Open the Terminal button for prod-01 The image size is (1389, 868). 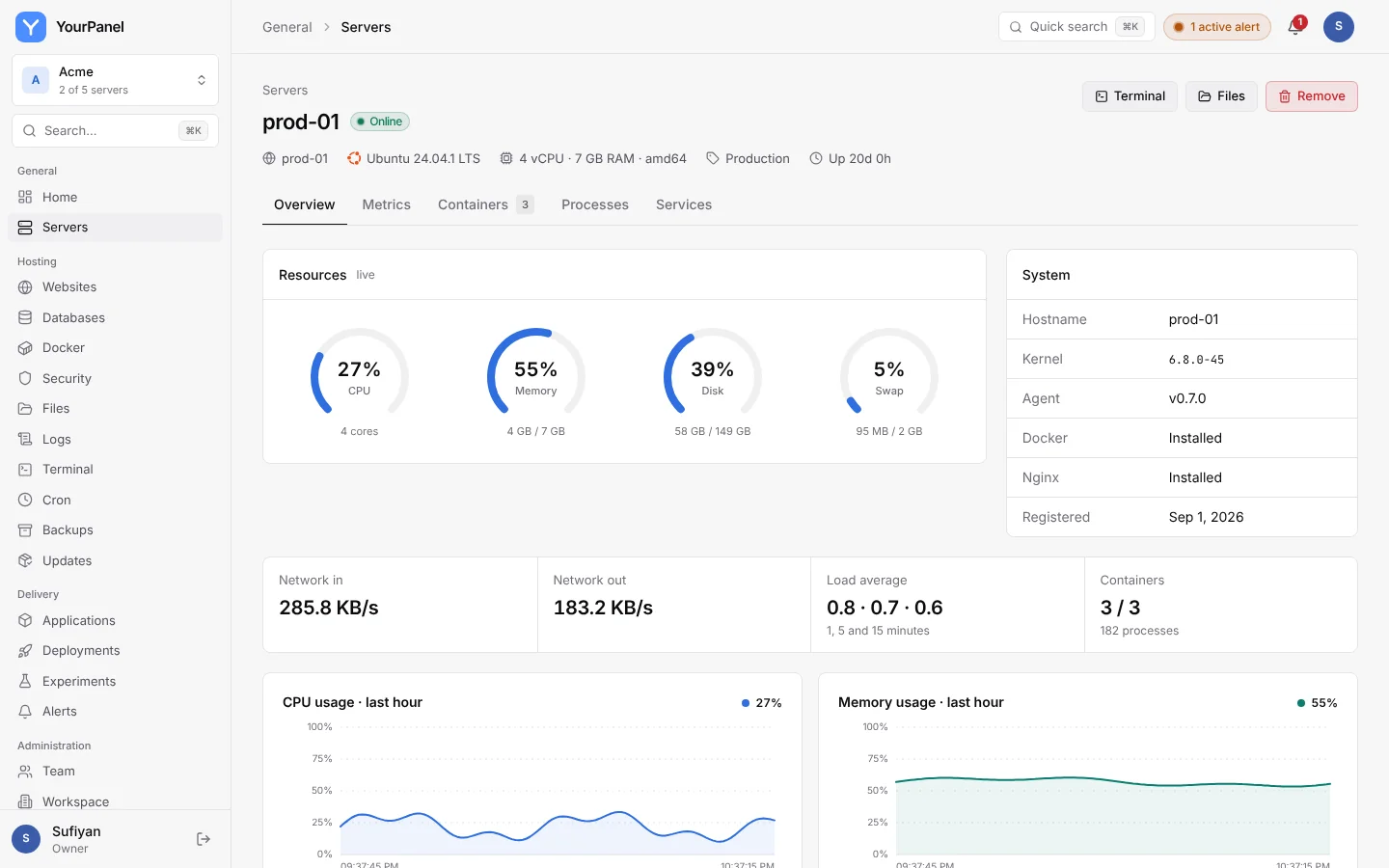point(1130,96)
